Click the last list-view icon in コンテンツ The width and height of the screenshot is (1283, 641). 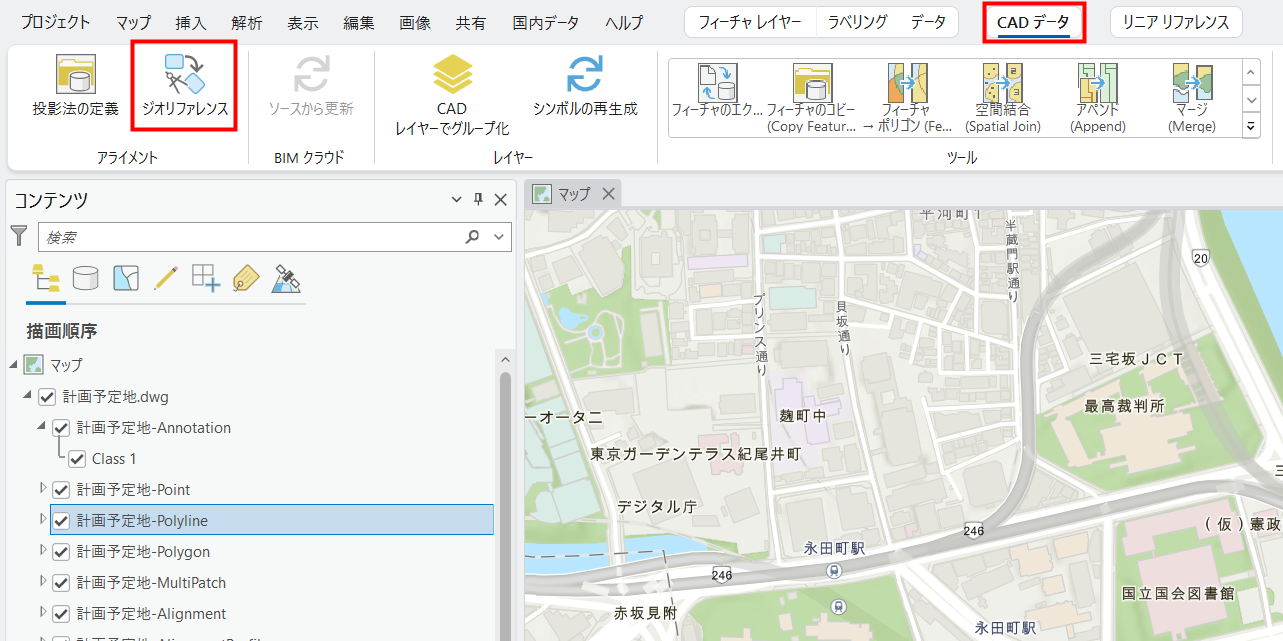[286, 278]
